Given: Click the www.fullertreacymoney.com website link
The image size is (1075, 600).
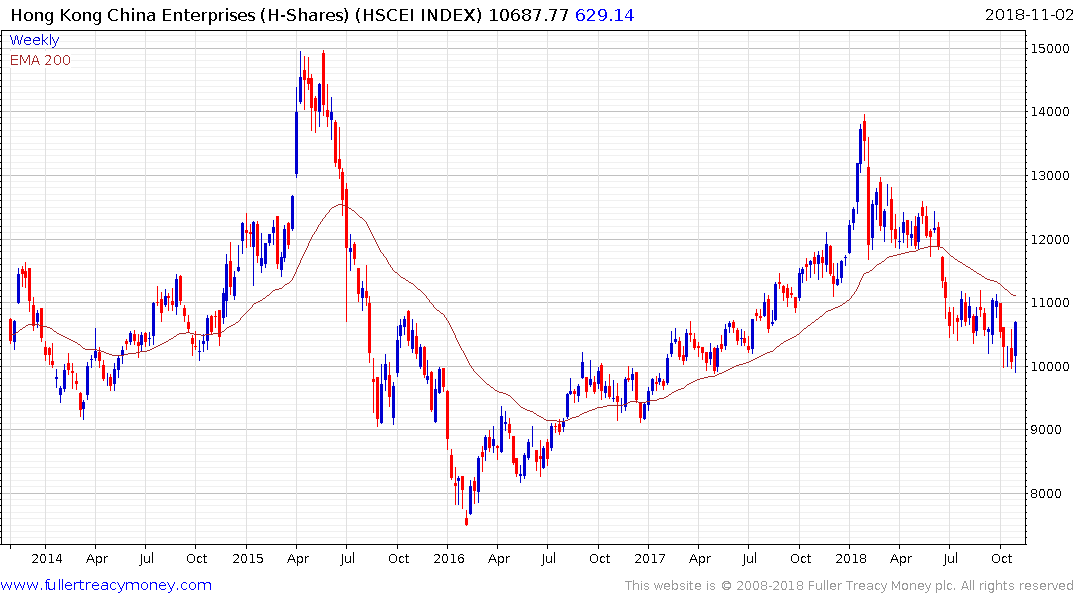Looking at the screenshot, I should coord(106,585).
